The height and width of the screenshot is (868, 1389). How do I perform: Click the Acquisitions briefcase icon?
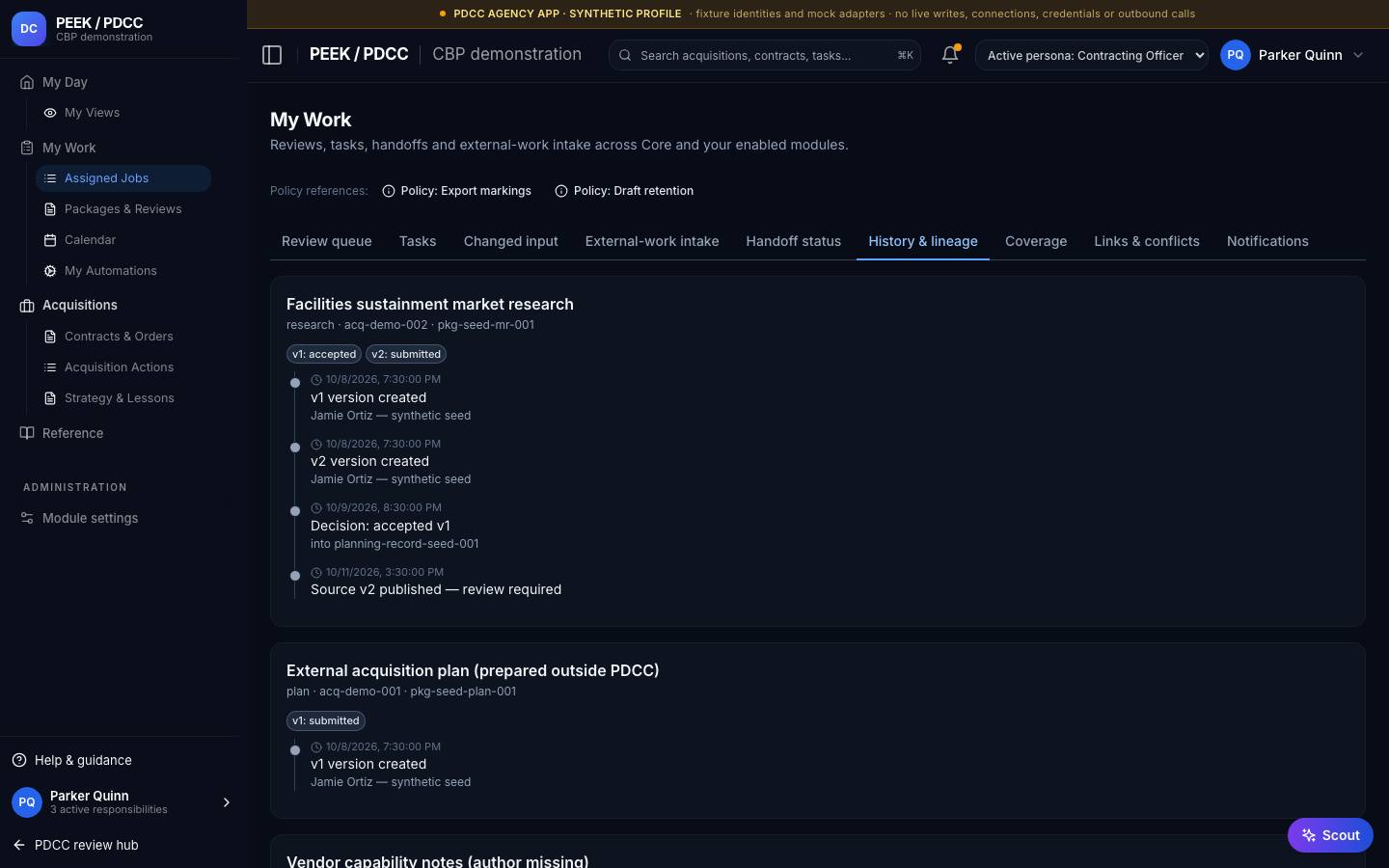coord(27,306)
